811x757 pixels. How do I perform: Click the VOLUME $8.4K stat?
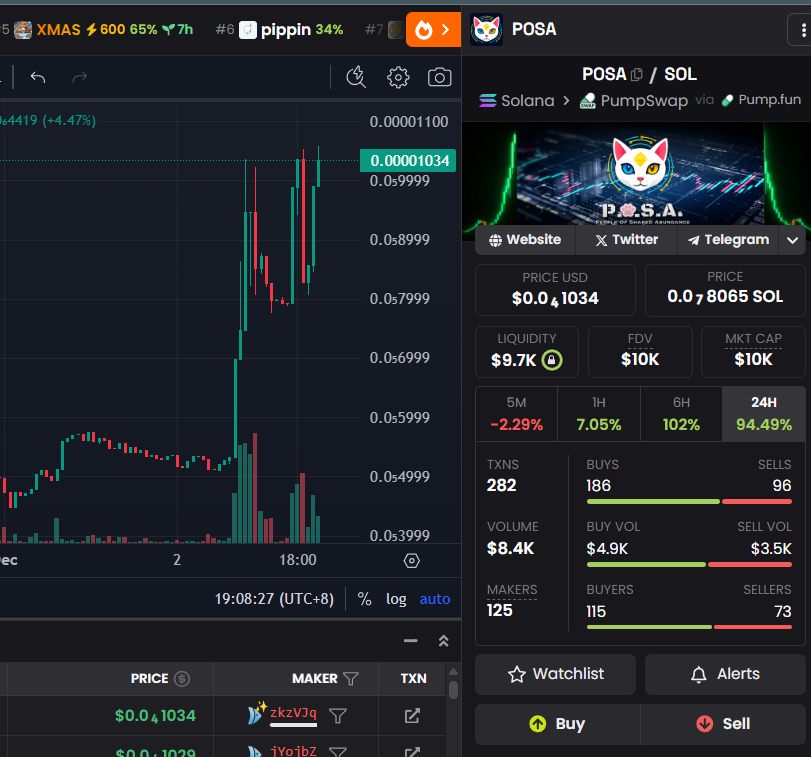pyautogui.click(x=512, y=538)
